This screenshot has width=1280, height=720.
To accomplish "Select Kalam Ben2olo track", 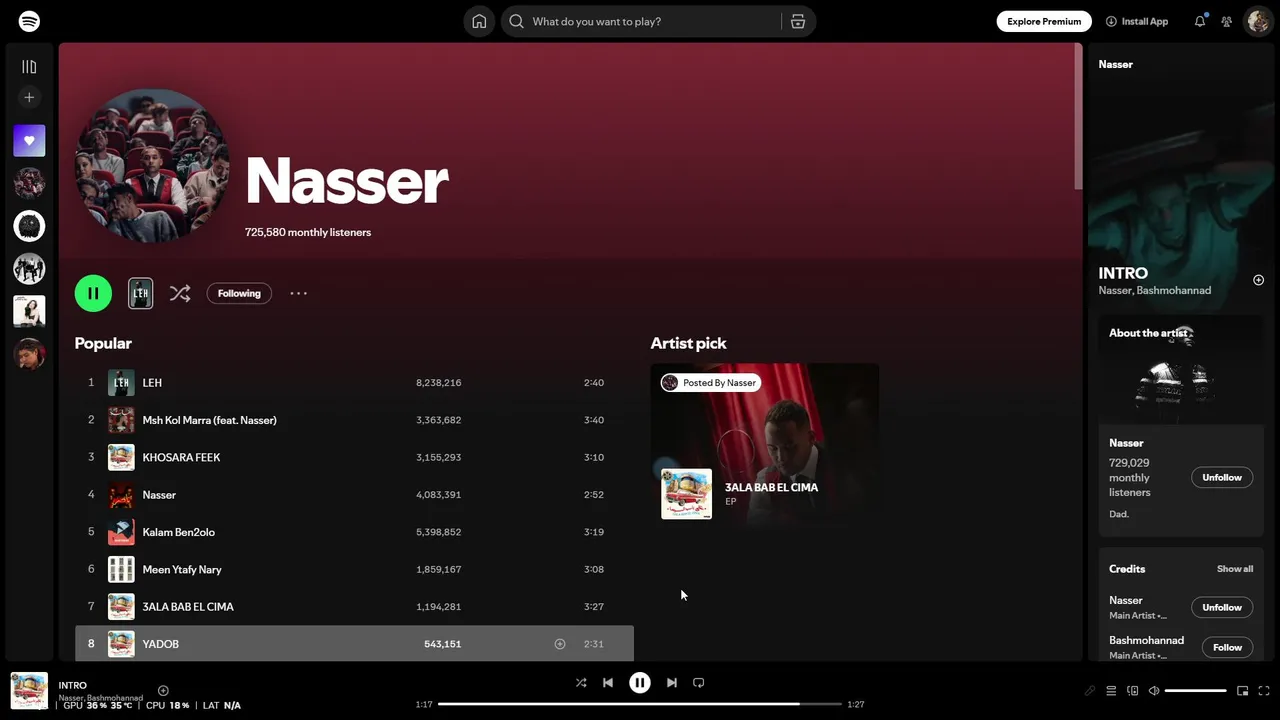I will (354, 532).
